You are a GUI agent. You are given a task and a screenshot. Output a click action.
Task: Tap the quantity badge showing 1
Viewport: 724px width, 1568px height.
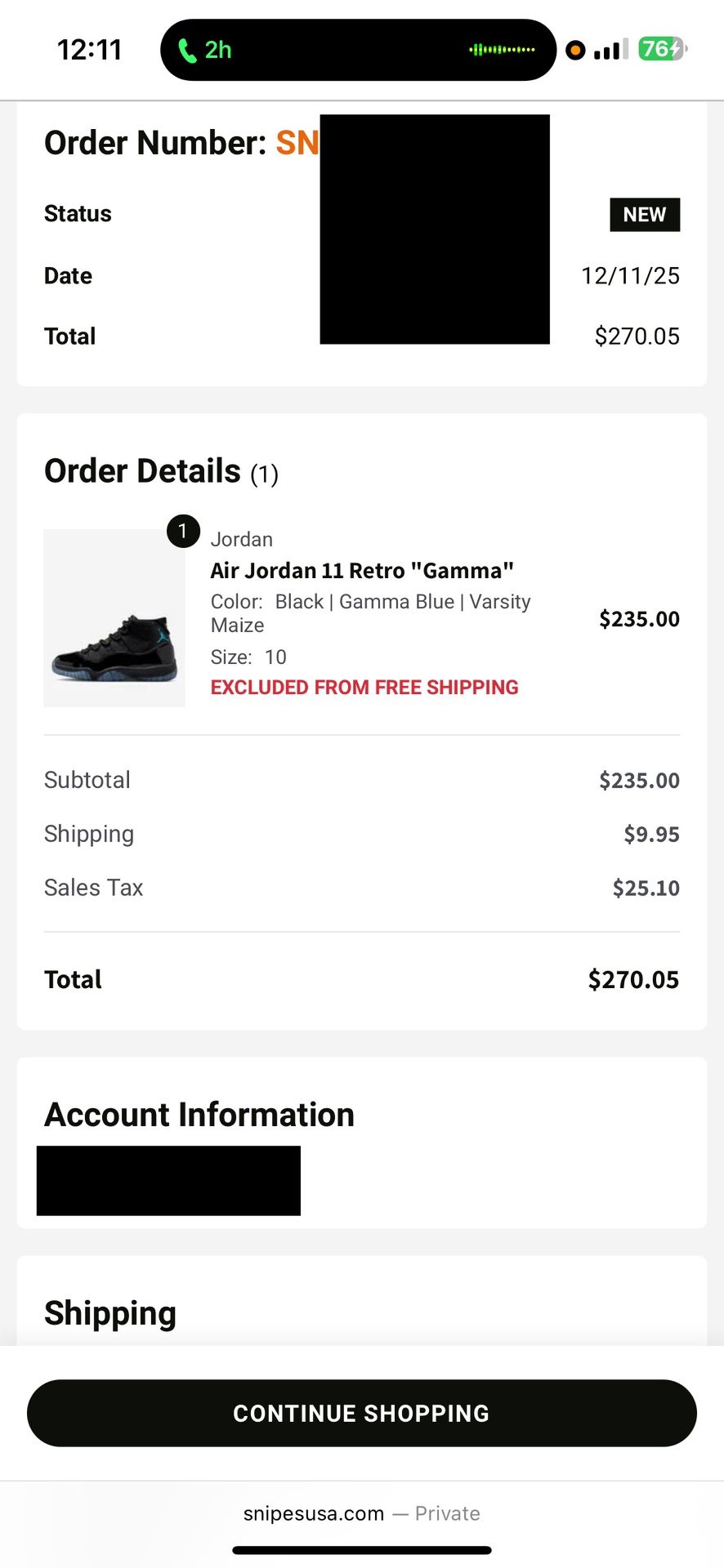[184, 531]
